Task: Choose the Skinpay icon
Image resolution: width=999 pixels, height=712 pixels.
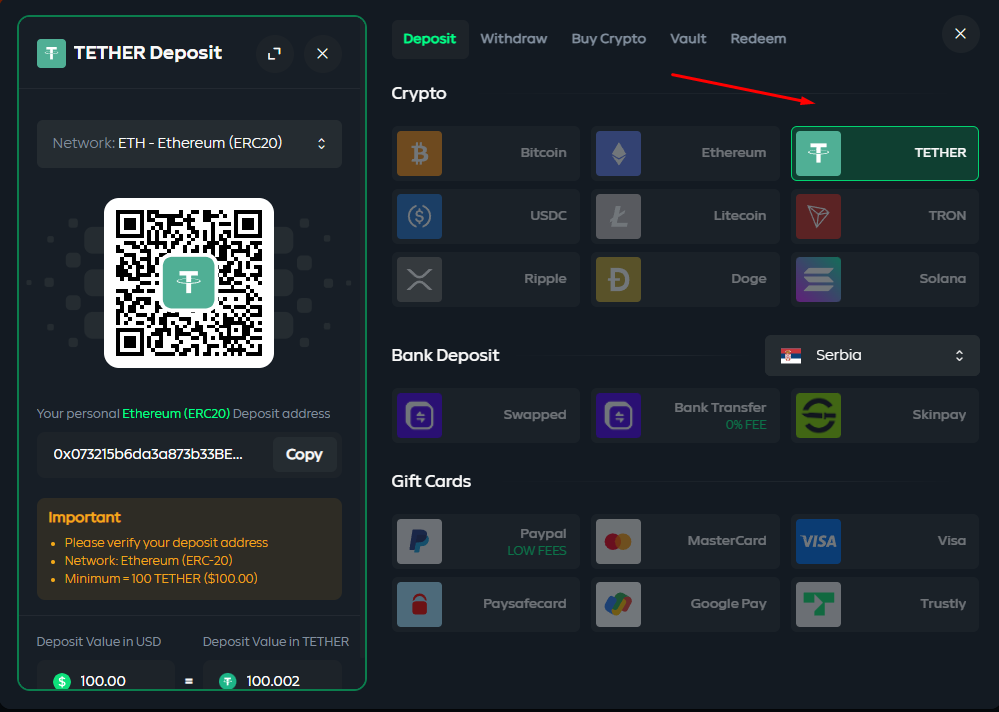Action: [818, 416]
